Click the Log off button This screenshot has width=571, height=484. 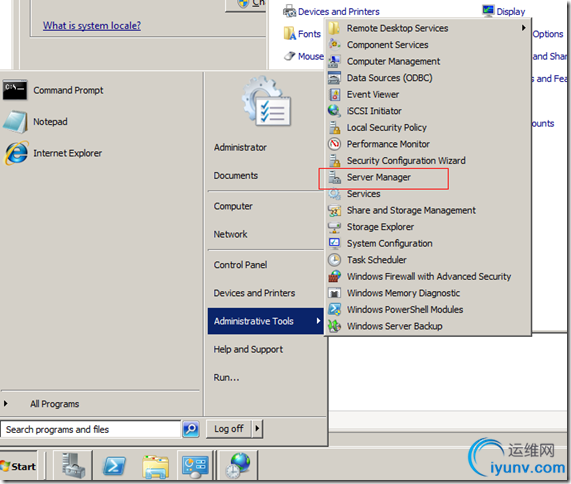pyautogui.click(x=229, y=429)
